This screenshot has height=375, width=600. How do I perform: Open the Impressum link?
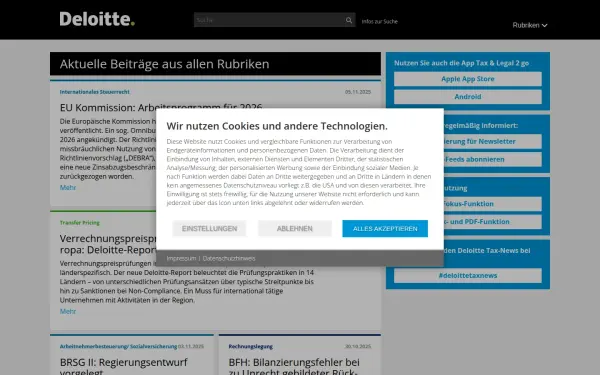coord(181,258)
